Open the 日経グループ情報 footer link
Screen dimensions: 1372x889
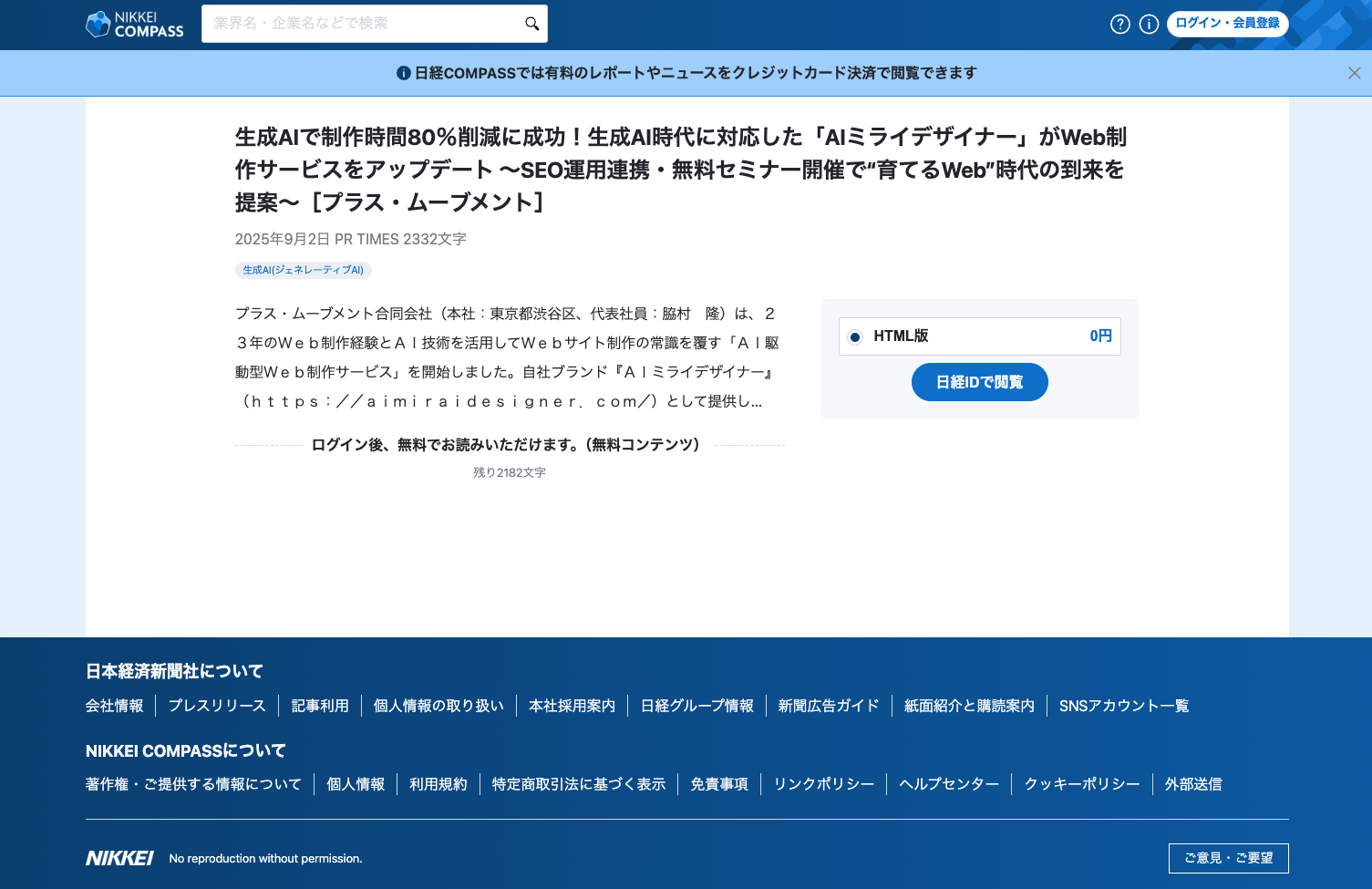697,706
